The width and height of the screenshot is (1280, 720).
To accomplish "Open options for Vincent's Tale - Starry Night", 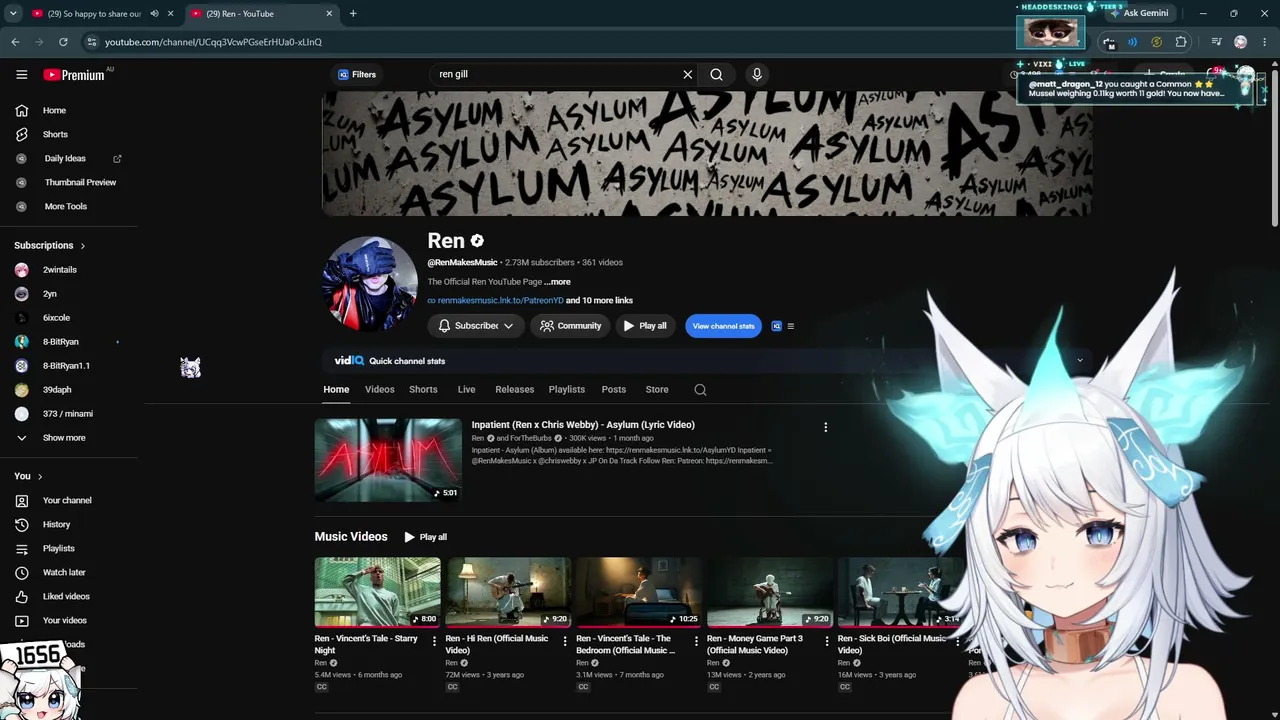I will [x=434, y=641].
